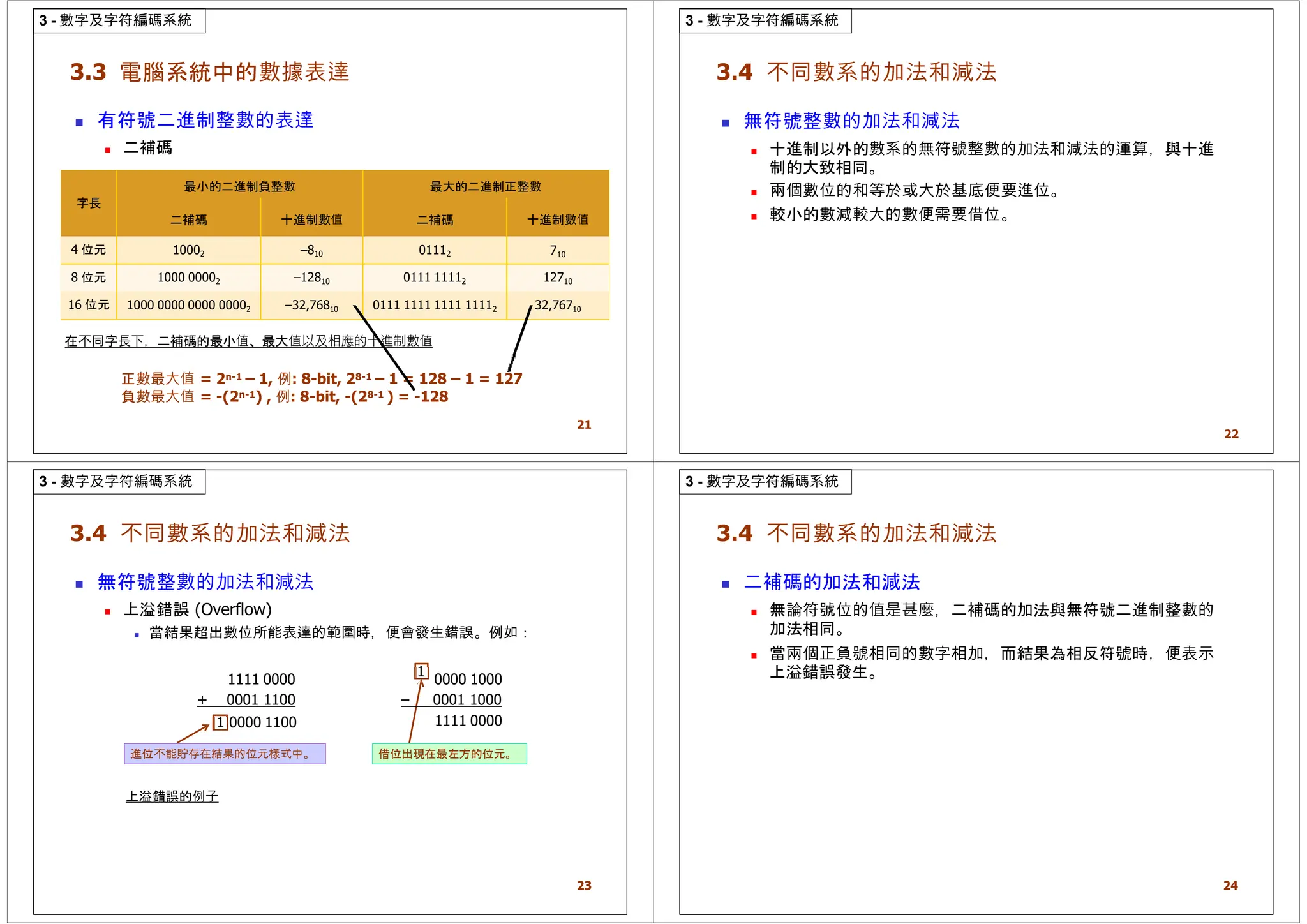Click the minuend '0000 1000' in the subtraction
The width and height of the screenshot is (1307, 924).
click(468, 679)
